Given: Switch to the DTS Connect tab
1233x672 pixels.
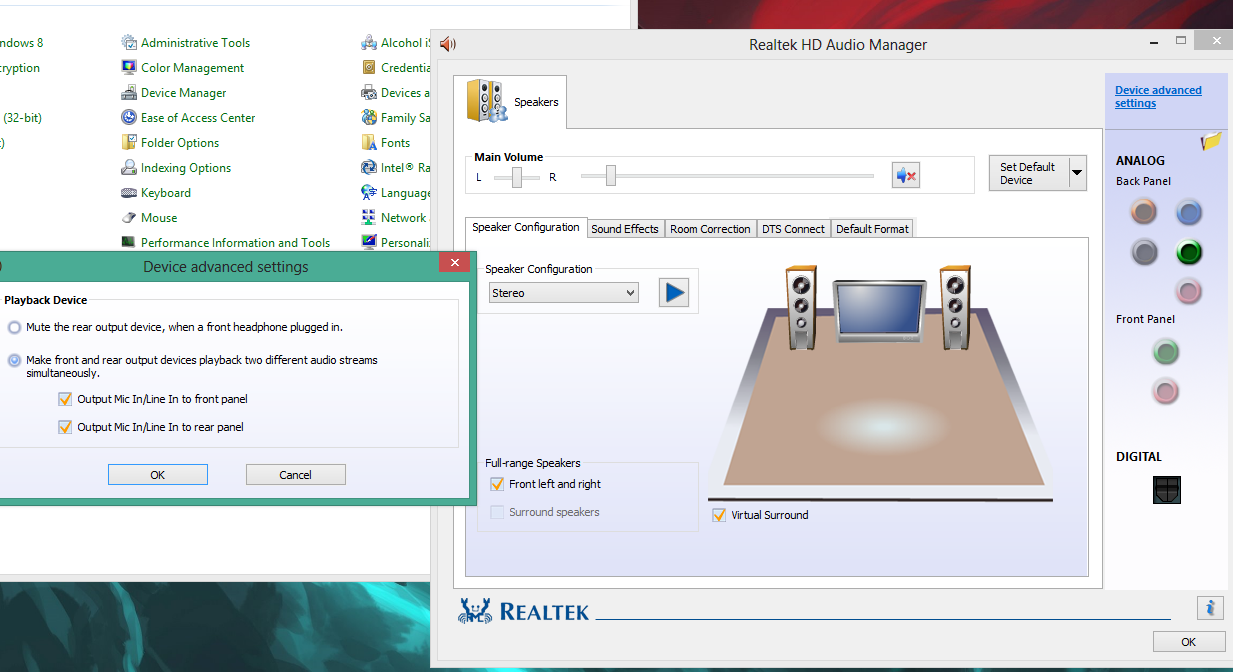Looking at the screenshot, I should [794, 229].
